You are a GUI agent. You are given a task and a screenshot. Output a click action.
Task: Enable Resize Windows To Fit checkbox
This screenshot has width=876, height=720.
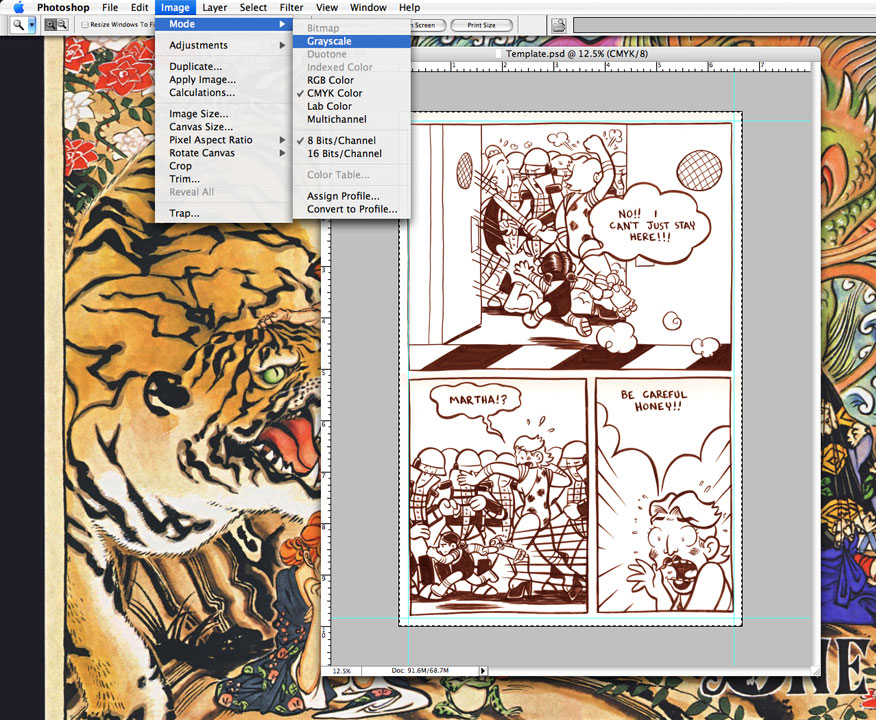85,25
